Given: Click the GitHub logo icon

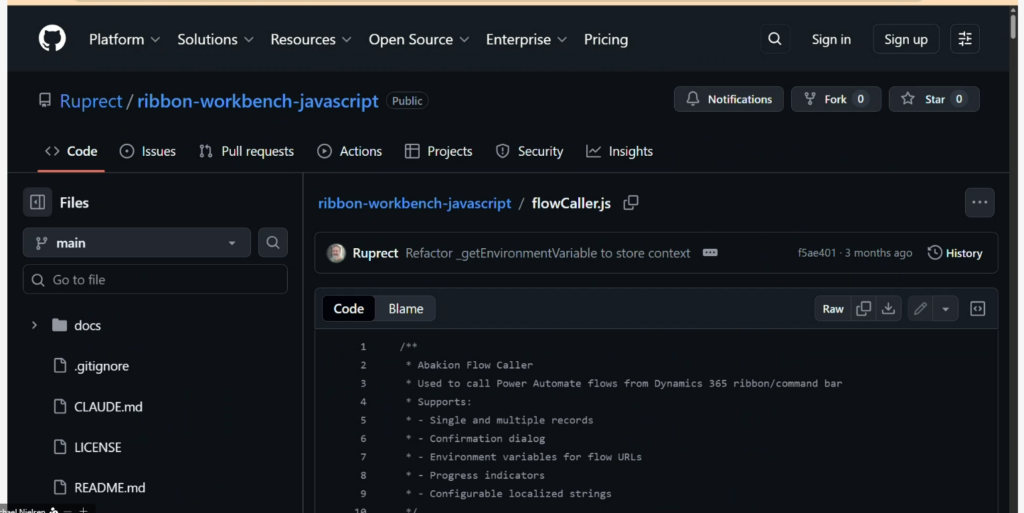Looking at the screenshot, I should pyautogui.click(x=52, y=39).
